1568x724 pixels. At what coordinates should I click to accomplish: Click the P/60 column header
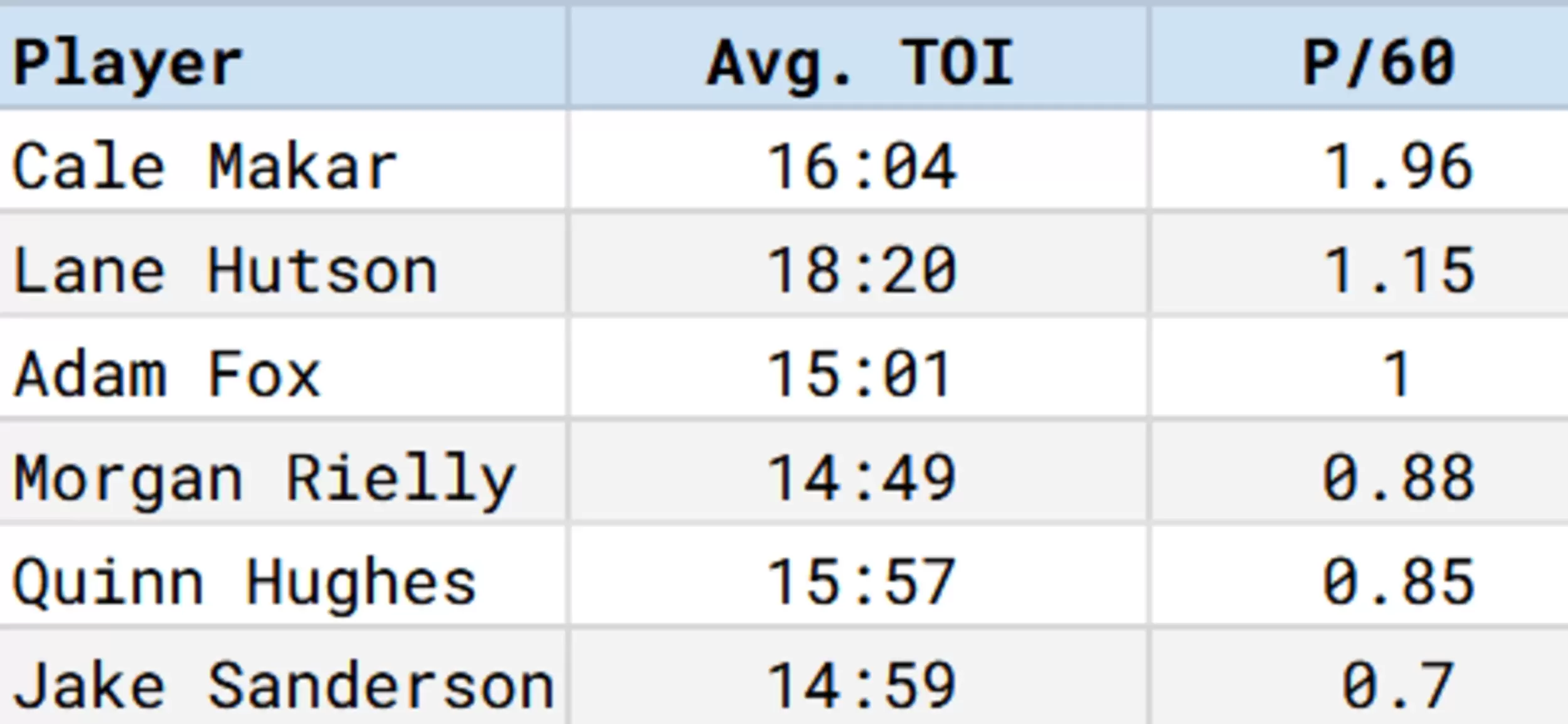[1360, 58]
